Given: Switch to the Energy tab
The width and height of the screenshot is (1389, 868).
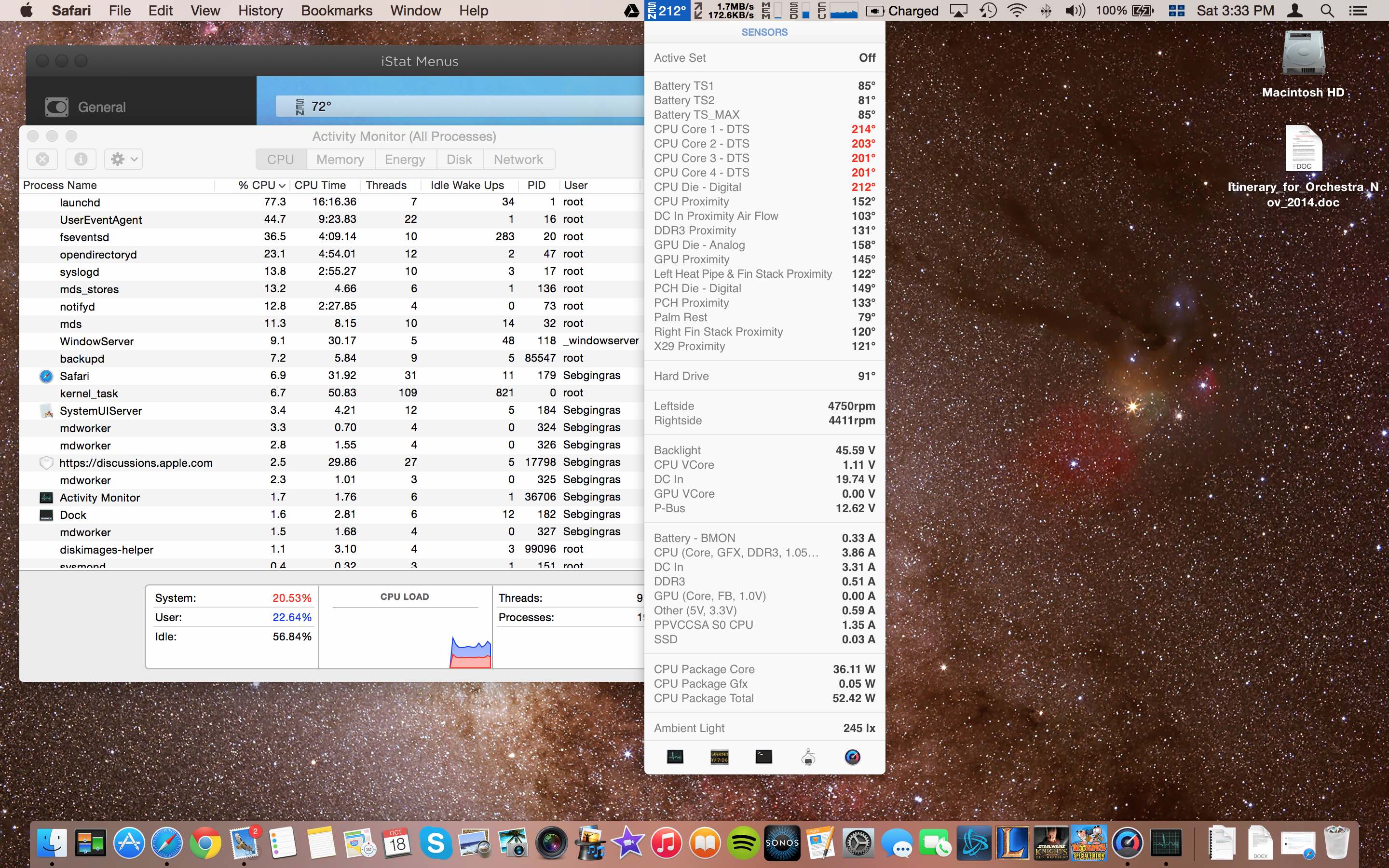Looking at the screenshot, I should [405, 160].
